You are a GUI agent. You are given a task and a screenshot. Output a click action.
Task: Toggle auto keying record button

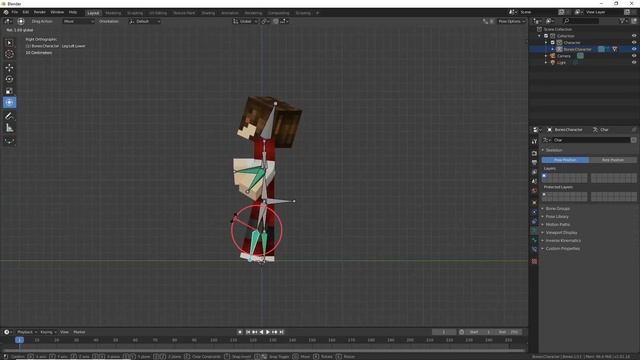pyautogui.click(x=240, y=332)
